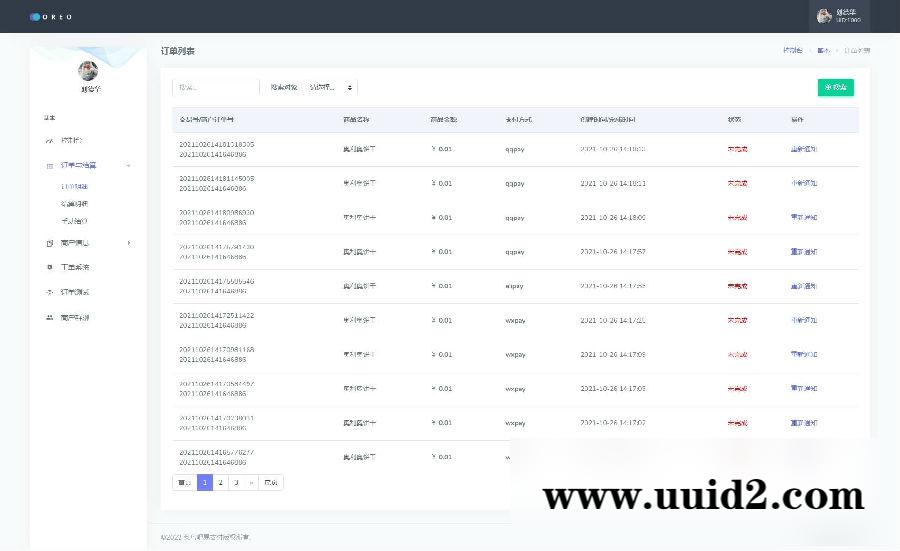Viewport: 900px width, 551px height.
Task: Open the 控制台 dashboard menu item
Action: [72, 140]
